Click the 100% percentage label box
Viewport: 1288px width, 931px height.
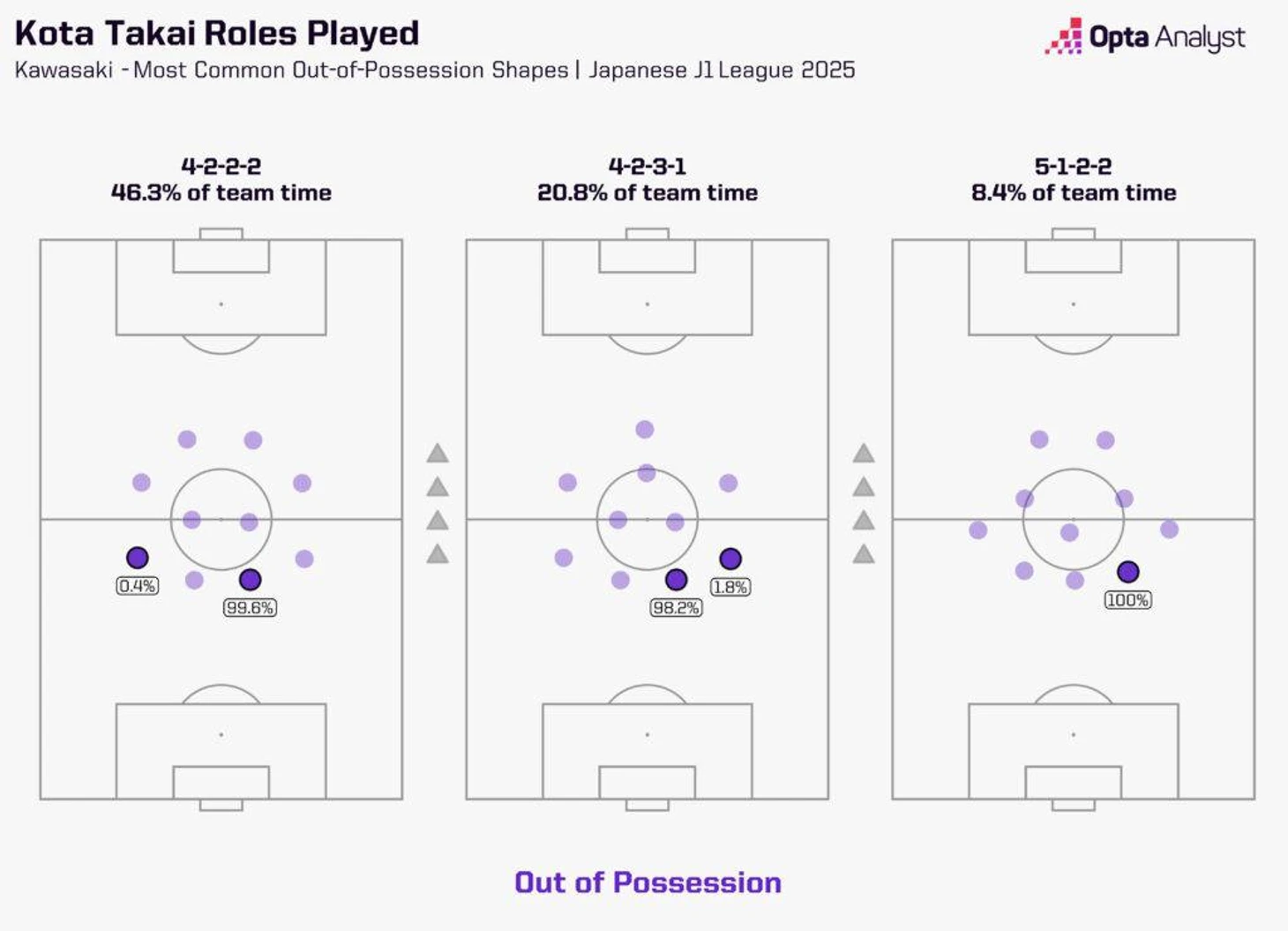point(1127,600)
